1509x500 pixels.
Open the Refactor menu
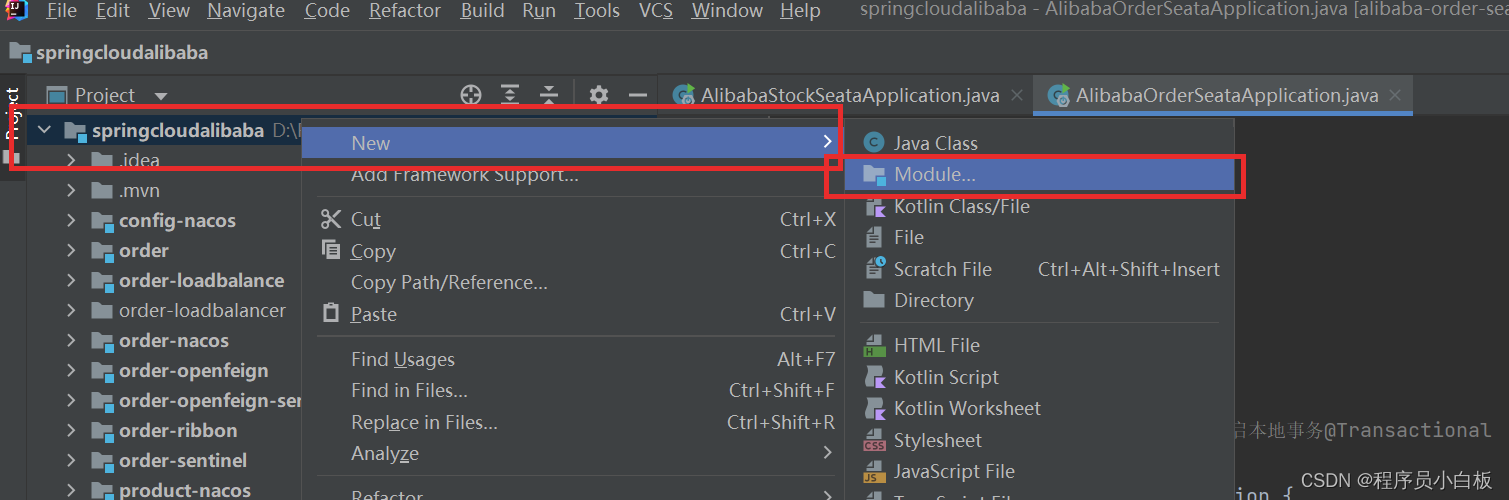click(405, 11)
